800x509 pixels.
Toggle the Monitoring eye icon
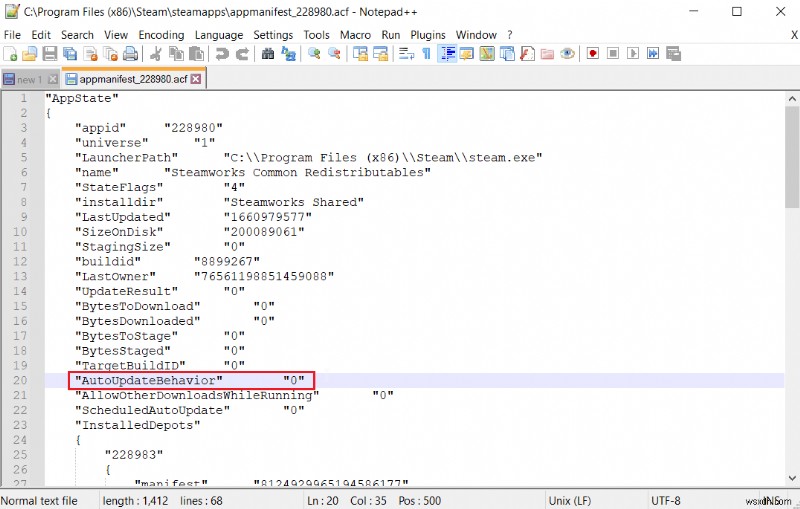coord(567,54)
